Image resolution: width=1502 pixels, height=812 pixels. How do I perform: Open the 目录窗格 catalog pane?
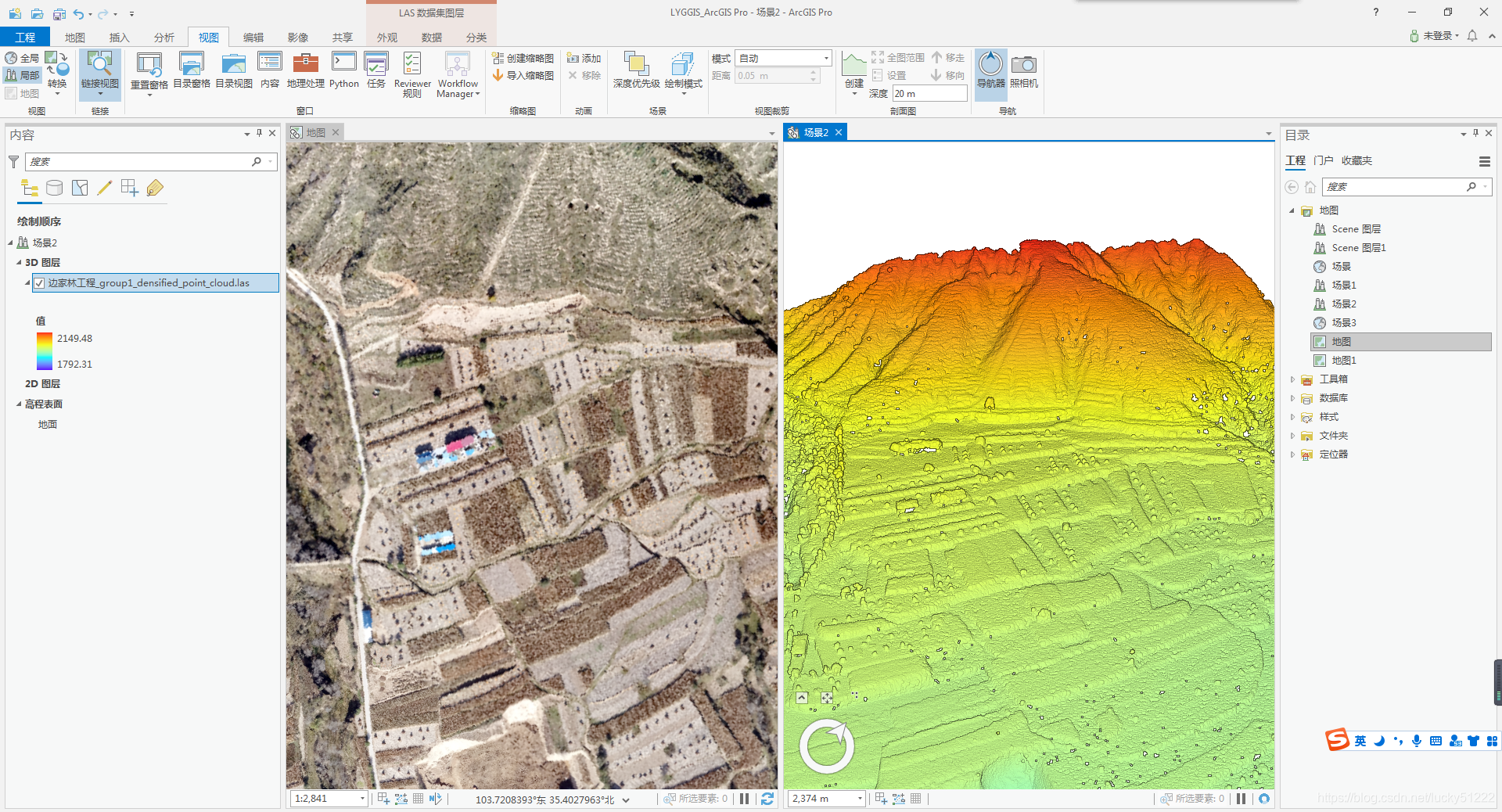[192, 70]
